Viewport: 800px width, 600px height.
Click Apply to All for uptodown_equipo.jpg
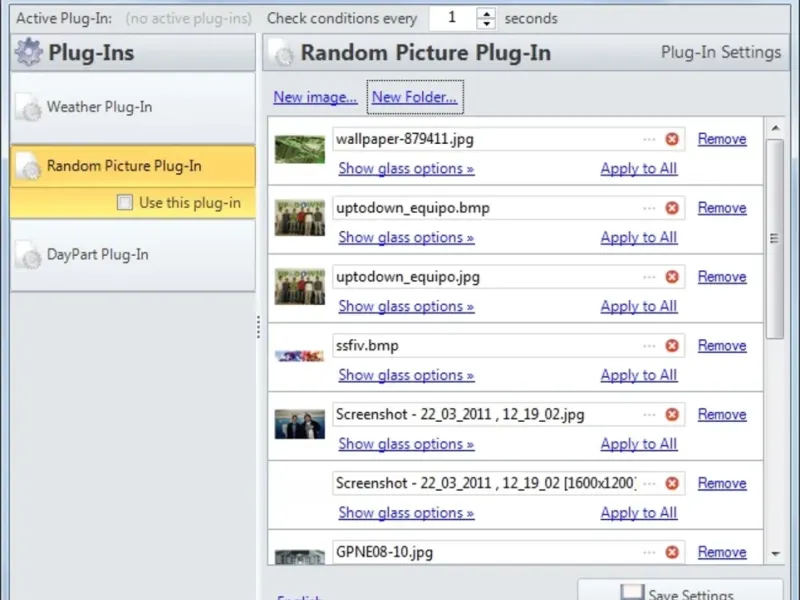click(639, 306)
